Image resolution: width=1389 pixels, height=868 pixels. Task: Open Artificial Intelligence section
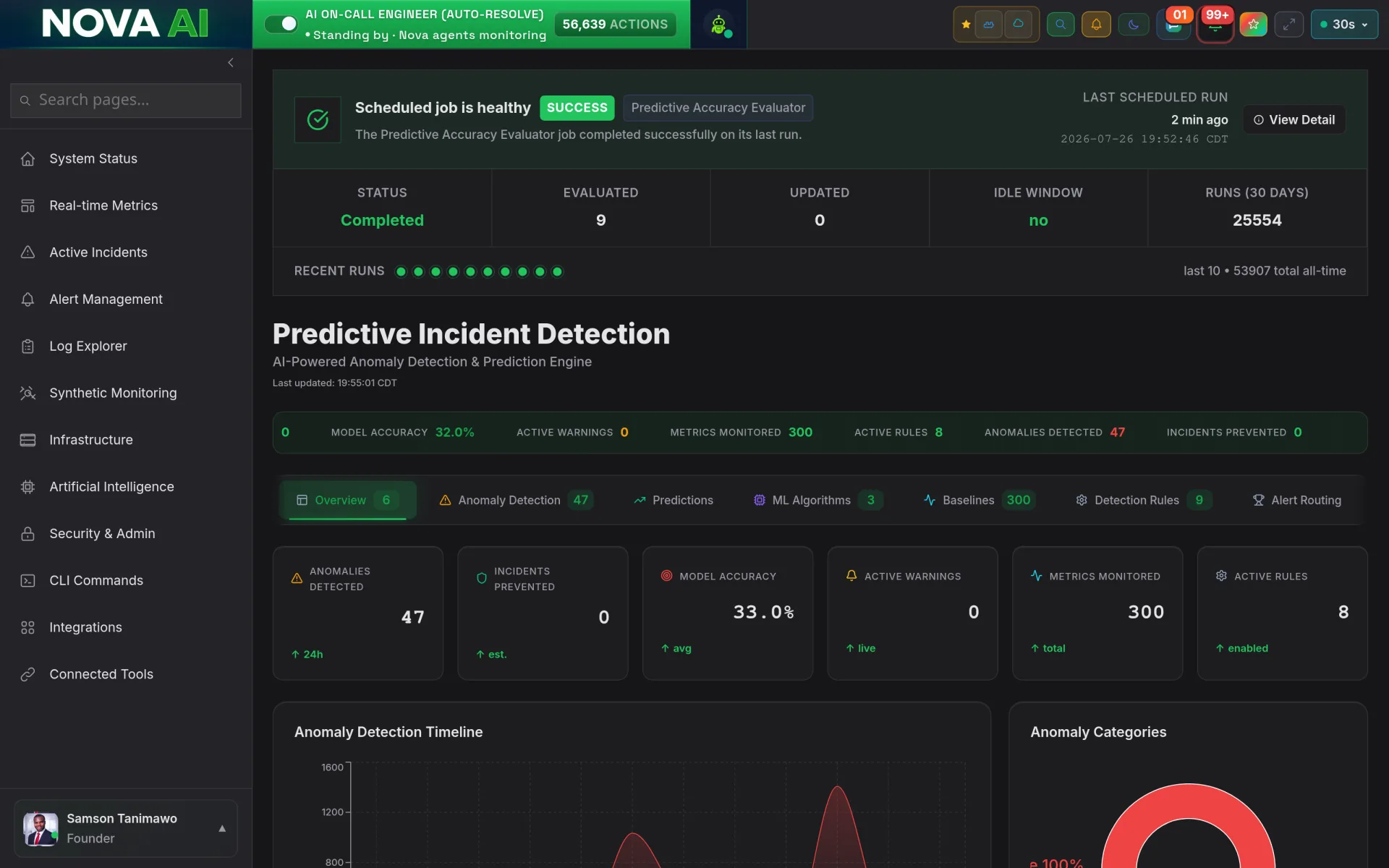coord(126,487)
